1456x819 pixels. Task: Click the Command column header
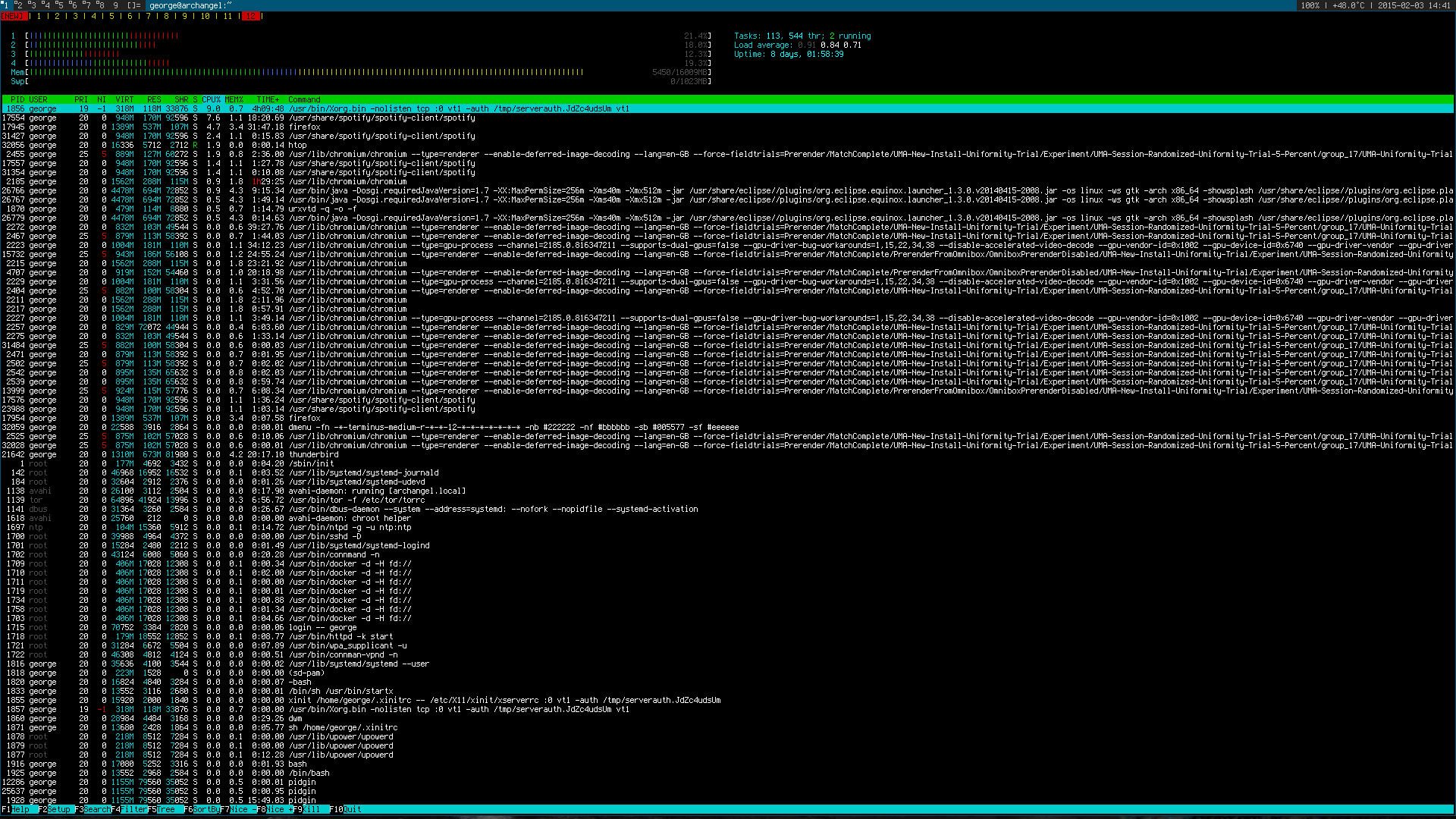tap(304, 99)
